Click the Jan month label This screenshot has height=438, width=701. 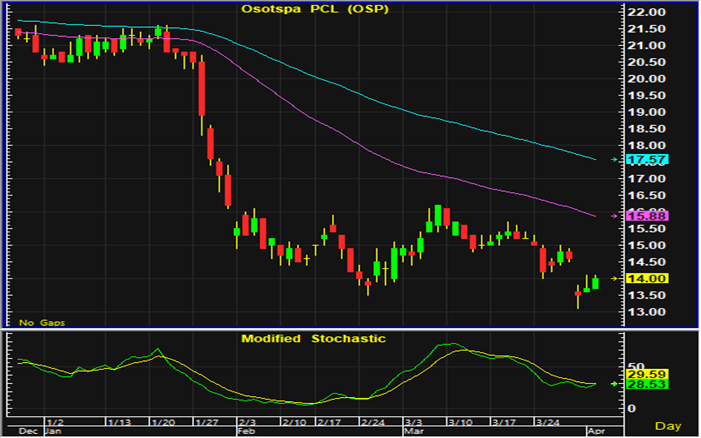(x=53, y=431)
